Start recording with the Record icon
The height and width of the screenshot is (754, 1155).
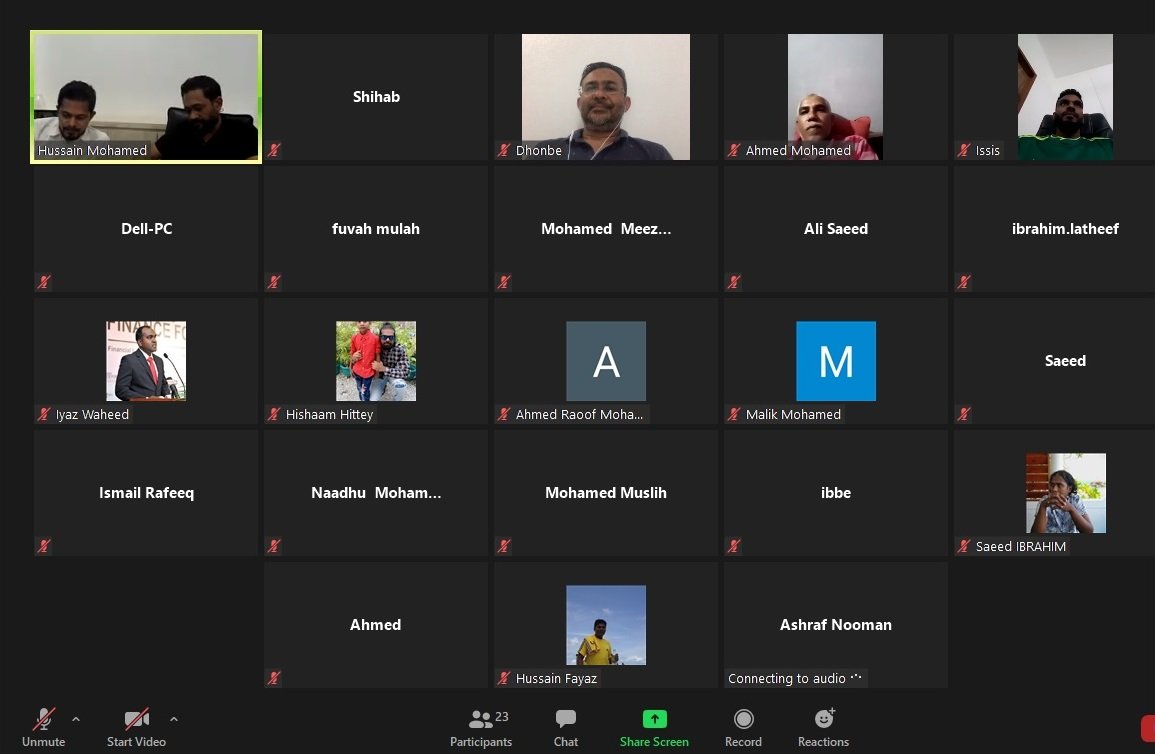[x=743, y=719]
